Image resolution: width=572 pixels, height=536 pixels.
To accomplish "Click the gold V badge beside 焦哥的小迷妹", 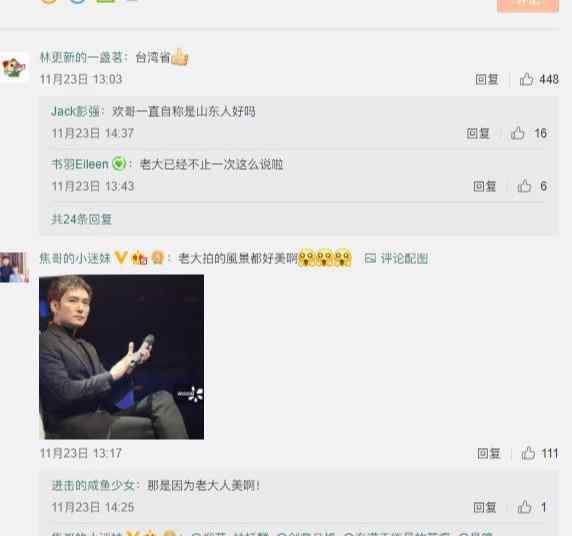I will tap(120, 258).
